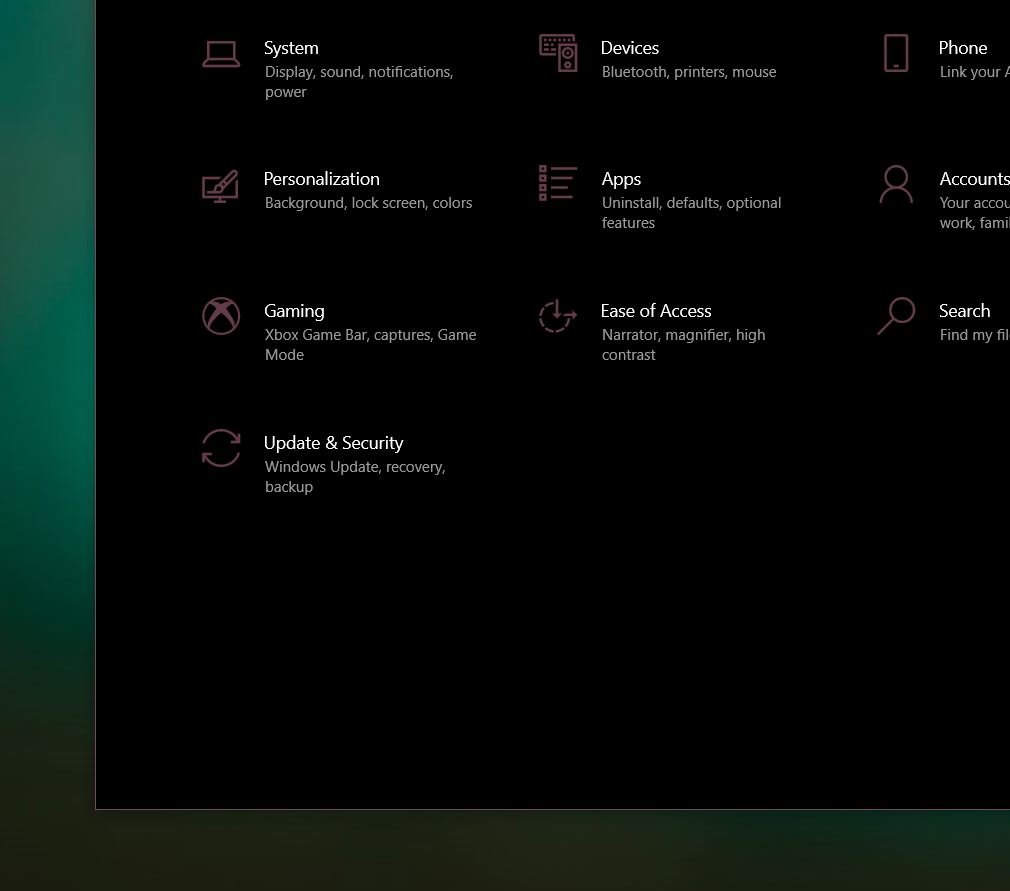Image resolution: width=1010 pixels, height=891 pixels.
Task: Open the System laptop icon
Action: pos(221,54)
